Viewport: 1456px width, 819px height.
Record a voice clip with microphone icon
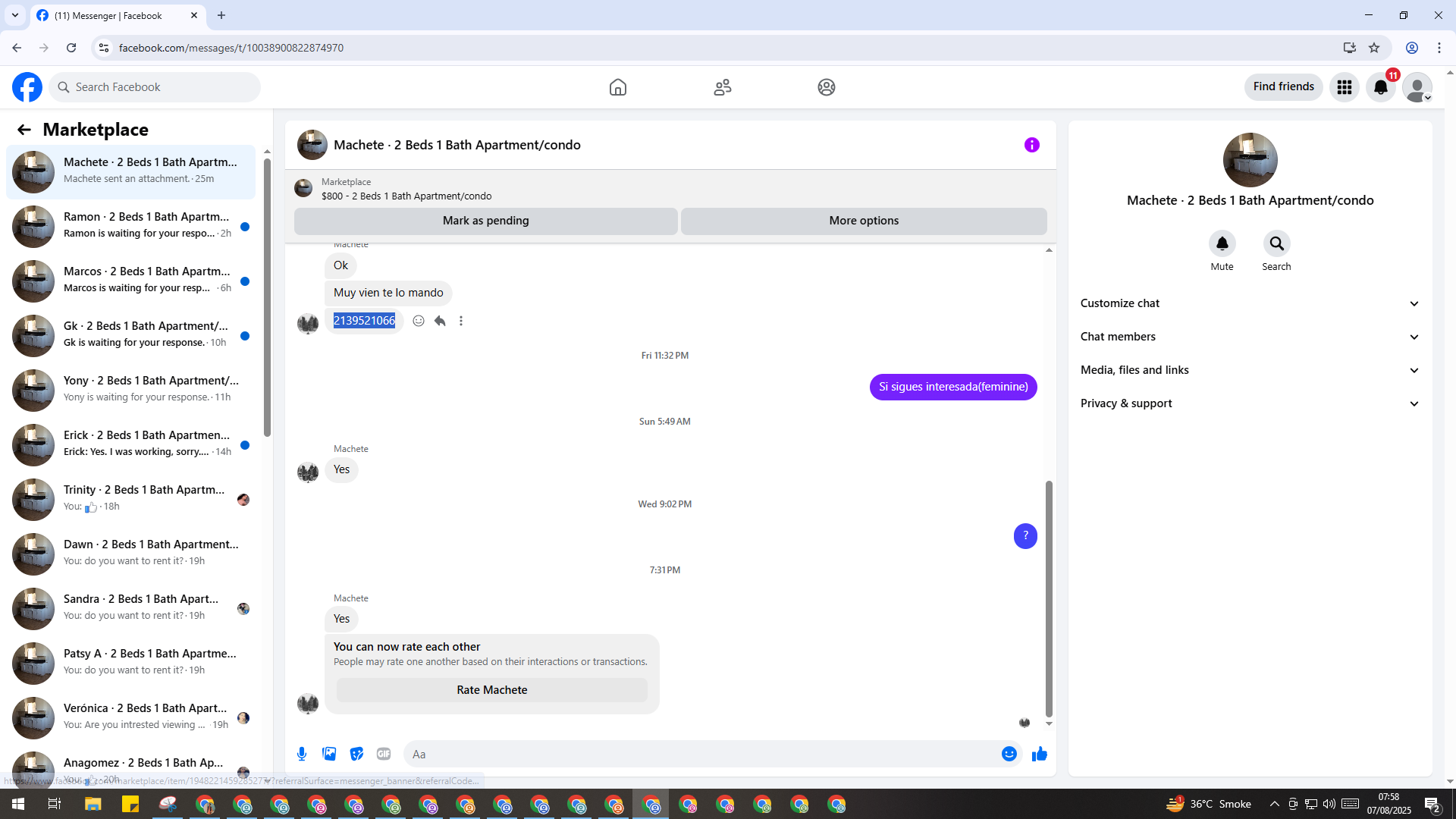tap(302, 754)
